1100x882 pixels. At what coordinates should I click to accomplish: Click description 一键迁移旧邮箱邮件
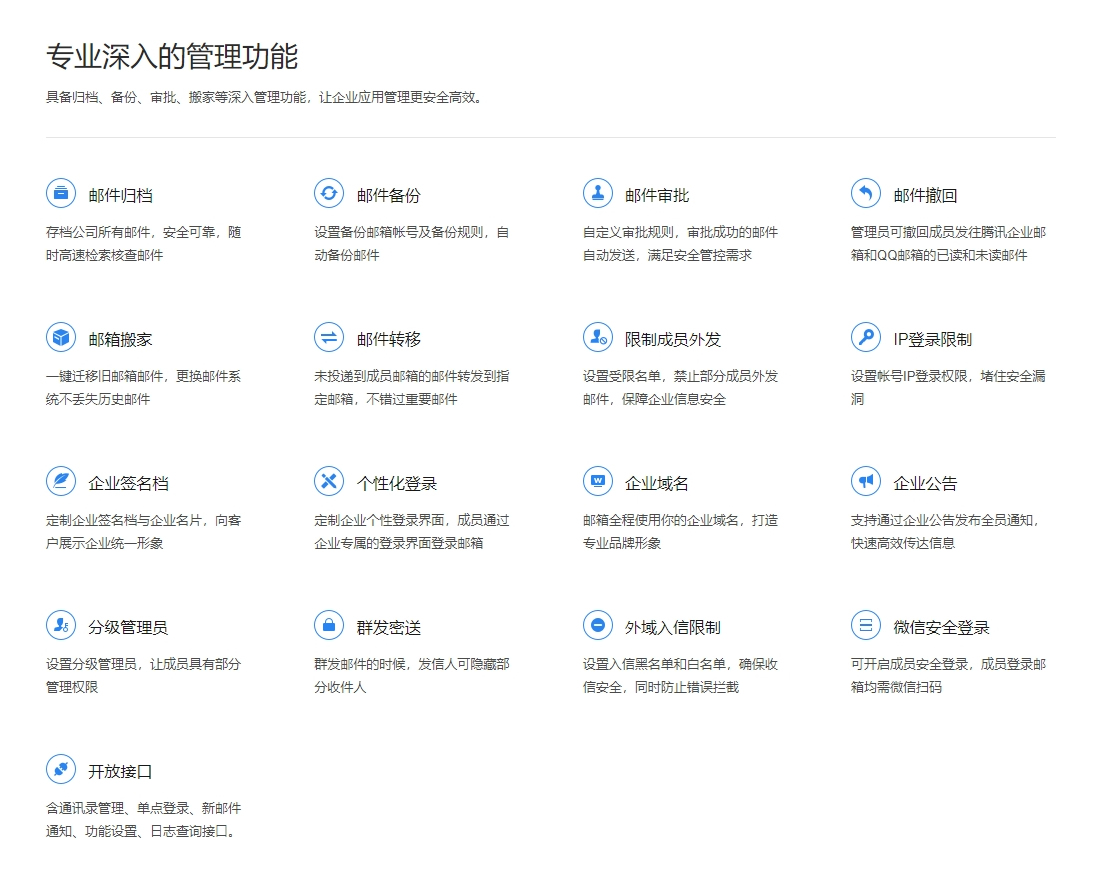point(143,387)
